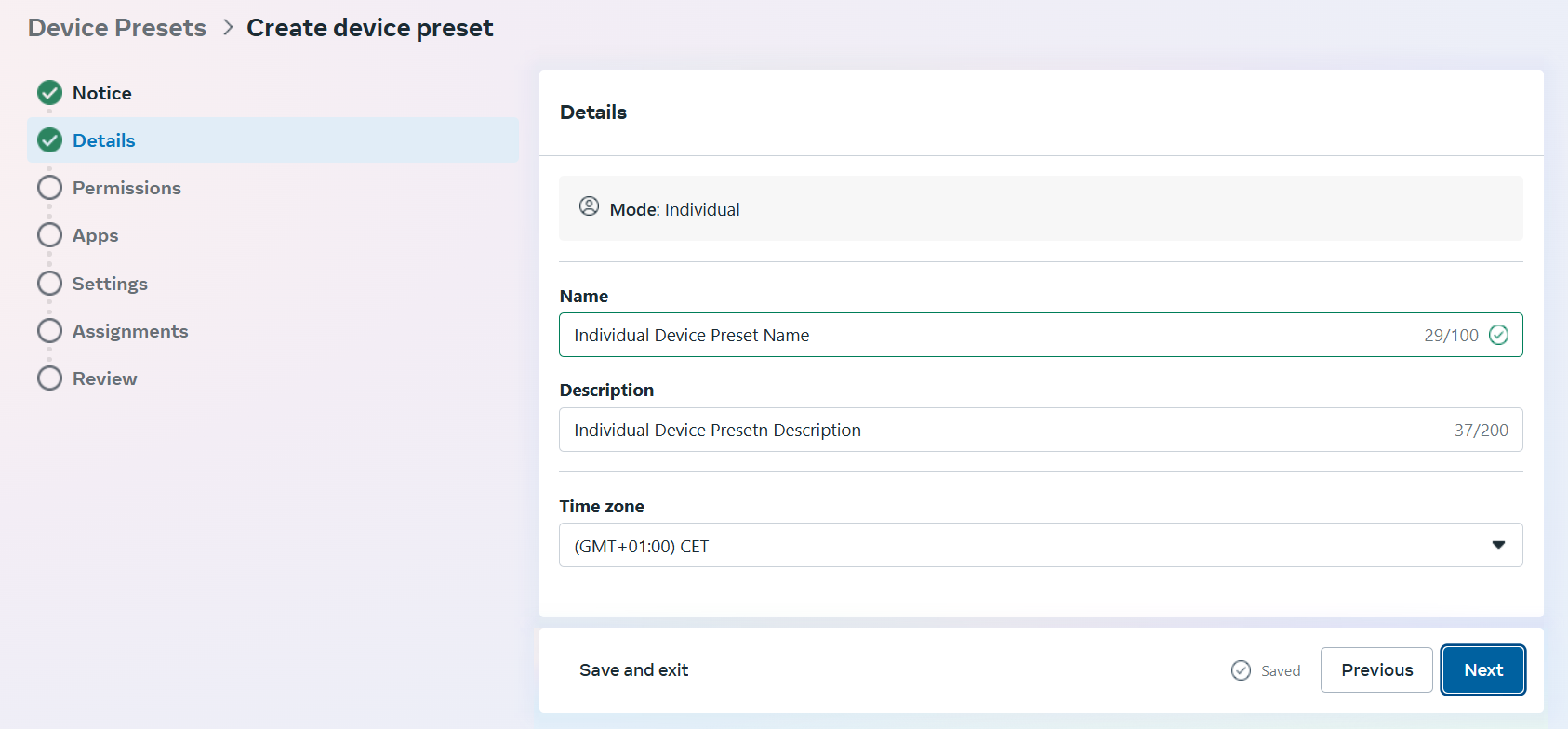Click the Previous button
Image resolution: width=1568 pixels, height=729 pixels.
pos(1376,670)
